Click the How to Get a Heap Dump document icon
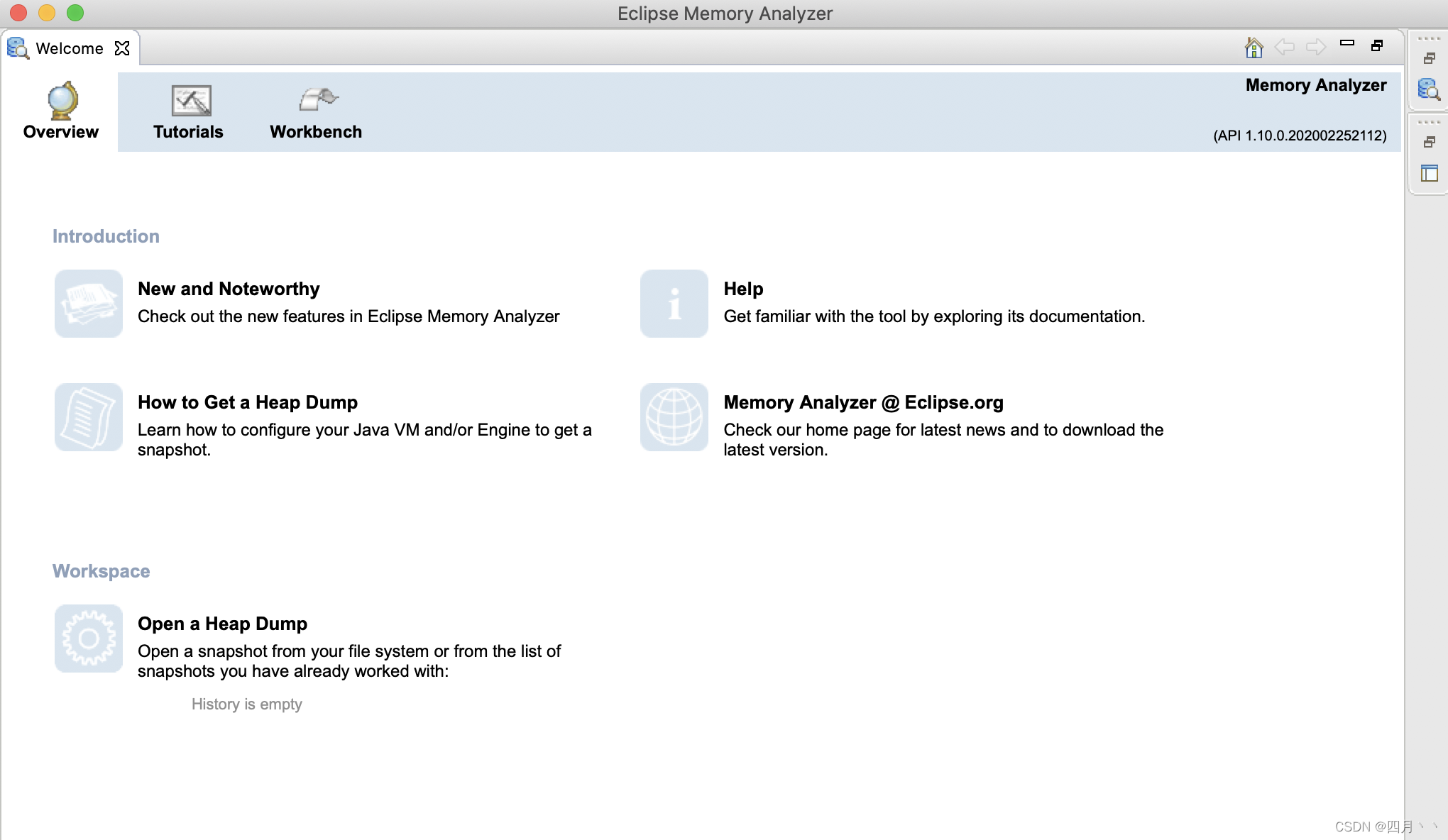Image resolution: width=1448 pixels, height=840 pixels. point(89,417)
